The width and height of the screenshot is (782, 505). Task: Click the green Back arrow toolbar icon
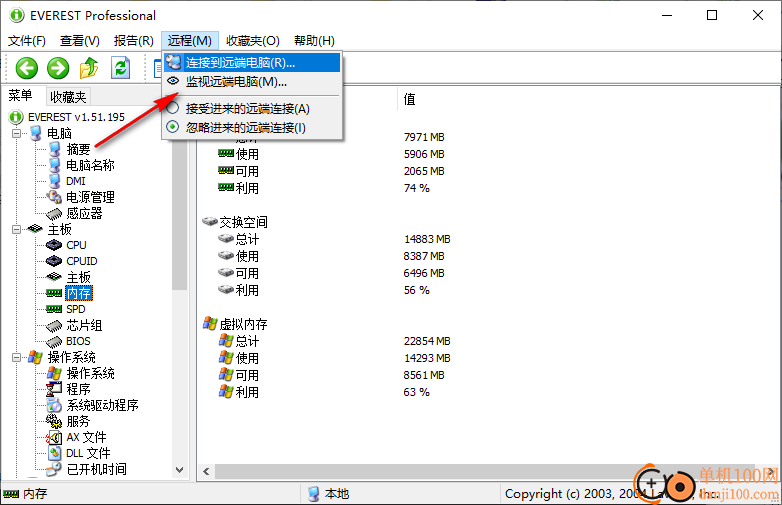tap(26, 68)
